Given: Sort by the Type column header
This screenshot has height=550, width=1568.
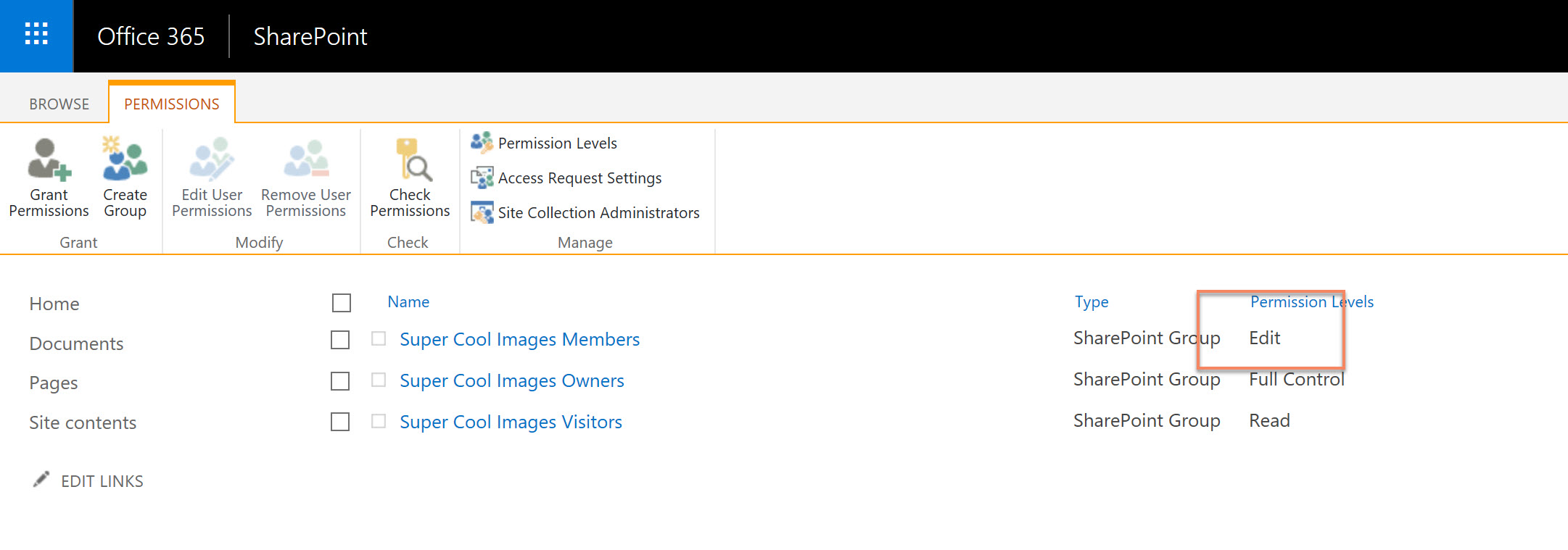Looking at the screenshot, I should (x=1092, y=301).
